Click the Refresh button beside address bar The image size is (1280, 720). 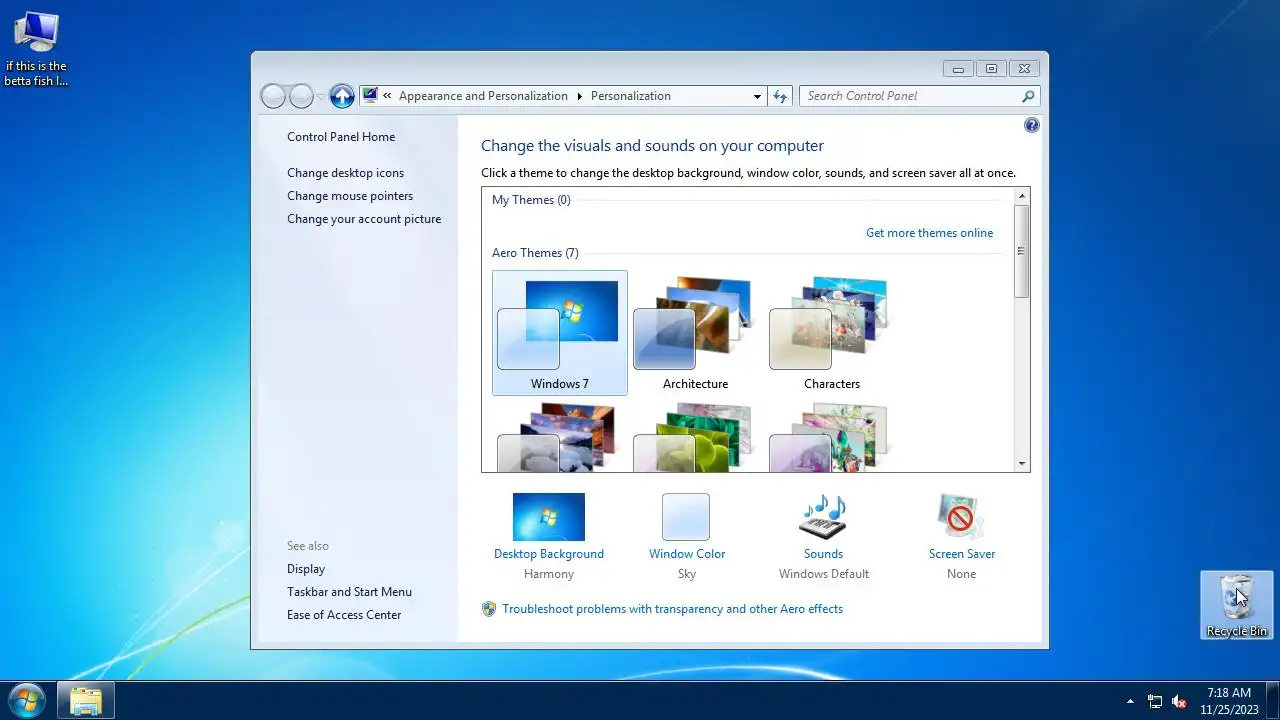coord(781,96)
